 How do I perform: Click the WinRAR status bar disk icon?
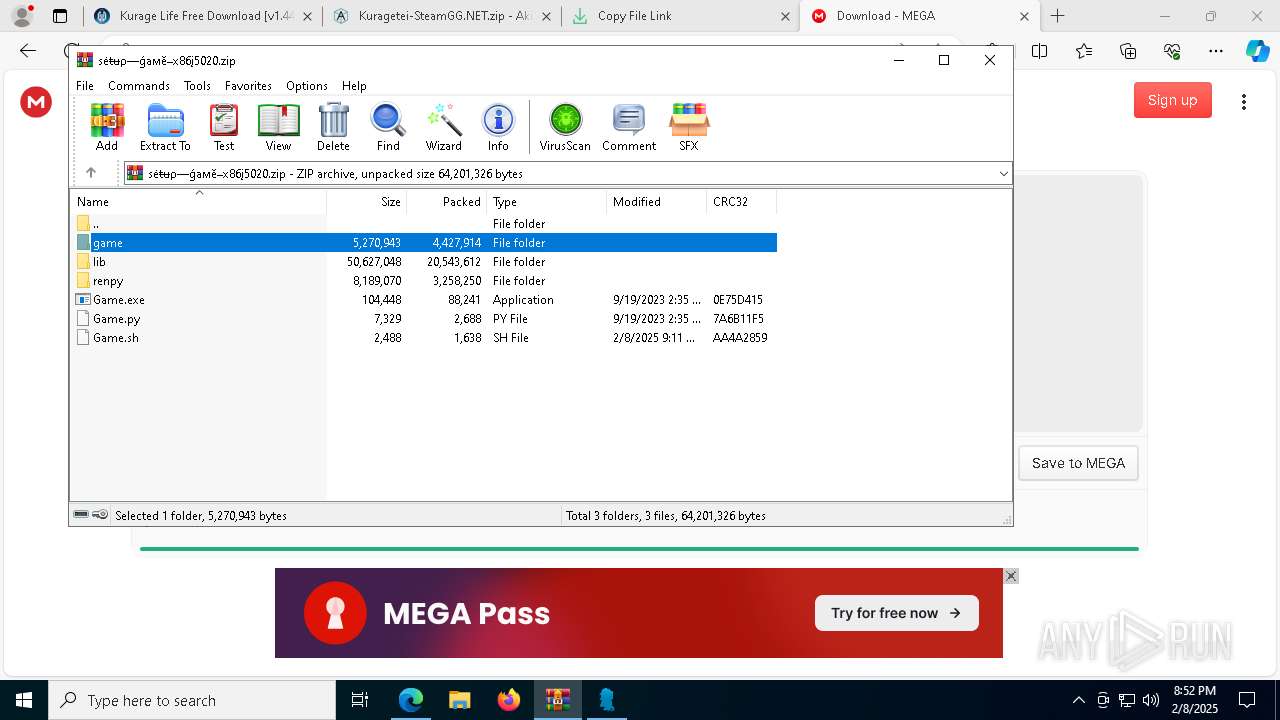pos(81,515)
